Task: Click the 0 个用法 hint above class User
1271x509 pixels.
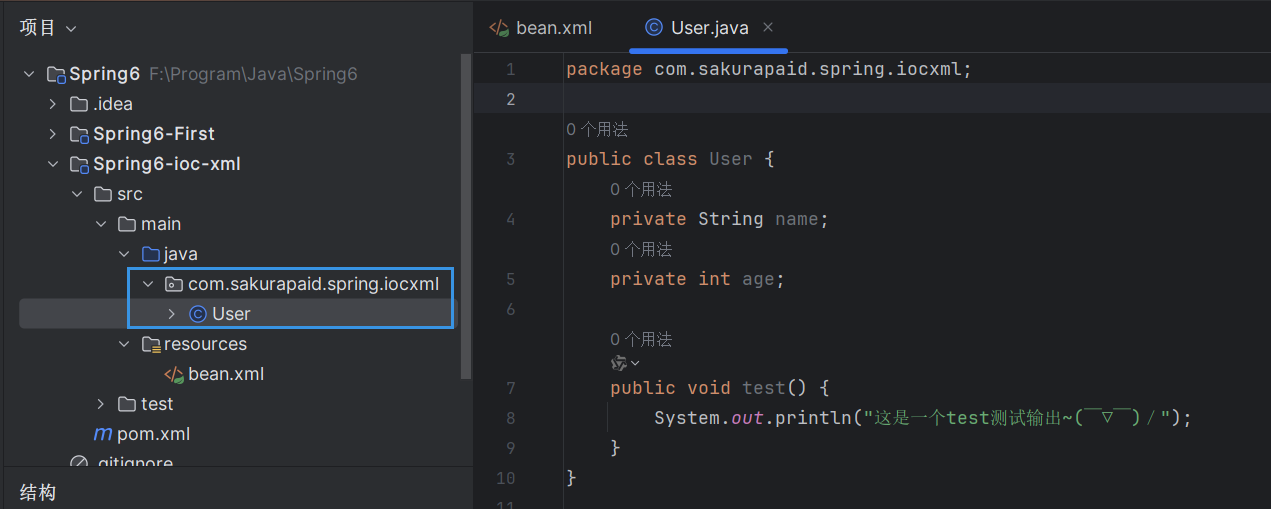Action: (597, 129)
